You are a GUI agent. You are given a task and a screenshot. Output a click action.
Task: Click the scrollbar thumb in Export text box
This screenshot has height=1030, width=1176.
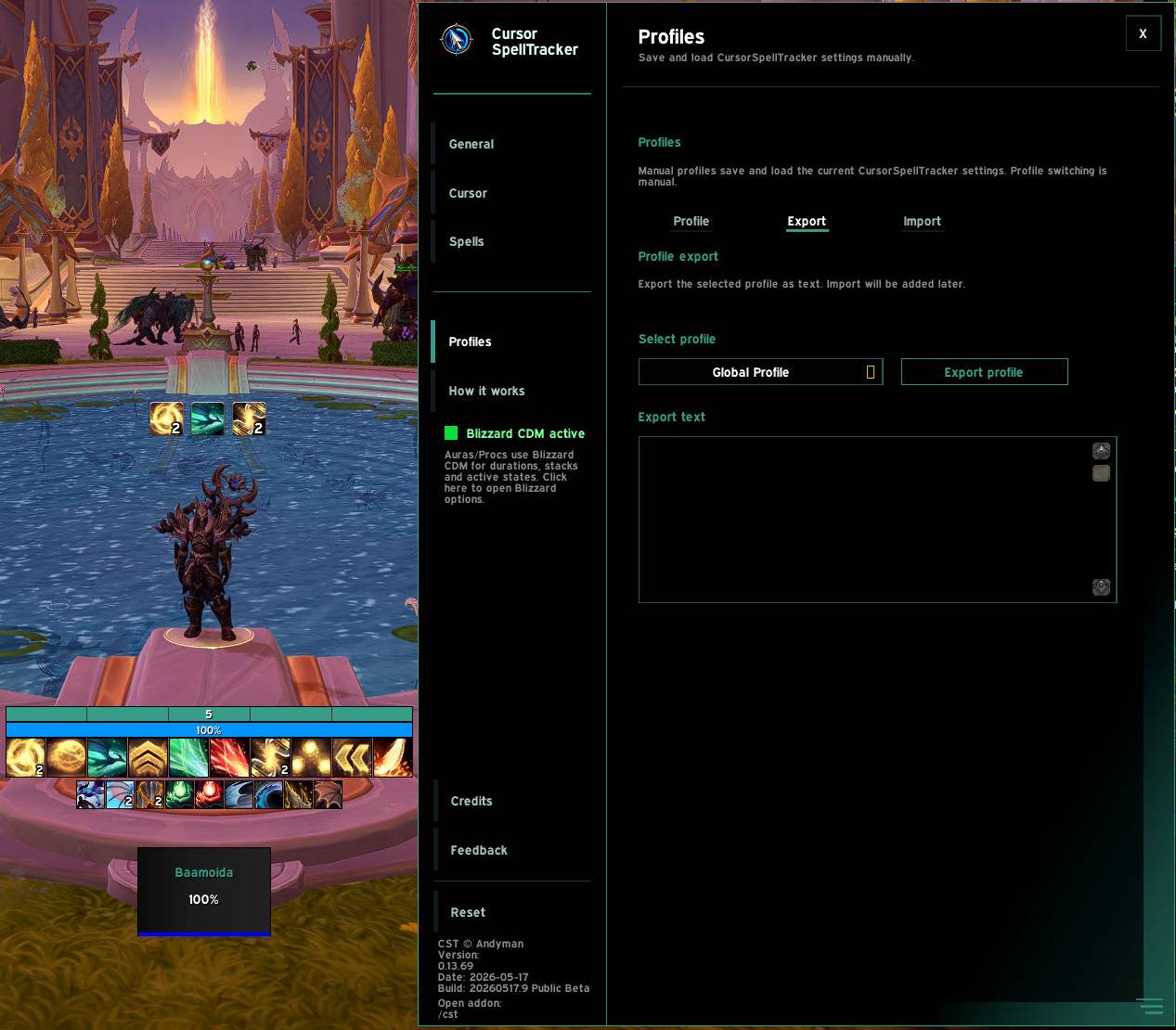pos(1101,473)
